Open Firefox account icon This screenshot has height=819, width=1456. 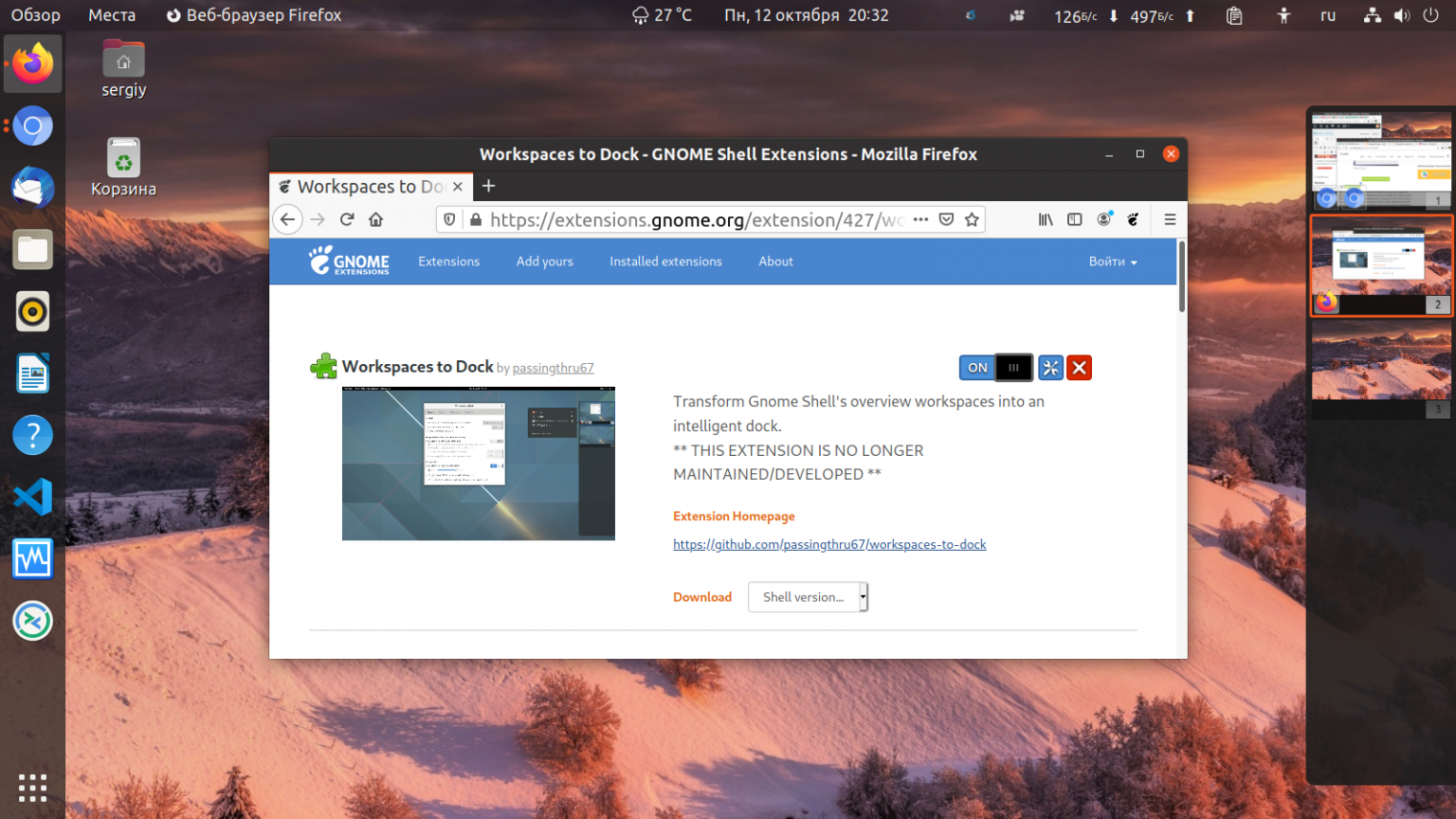click(x=1104, y=219)
